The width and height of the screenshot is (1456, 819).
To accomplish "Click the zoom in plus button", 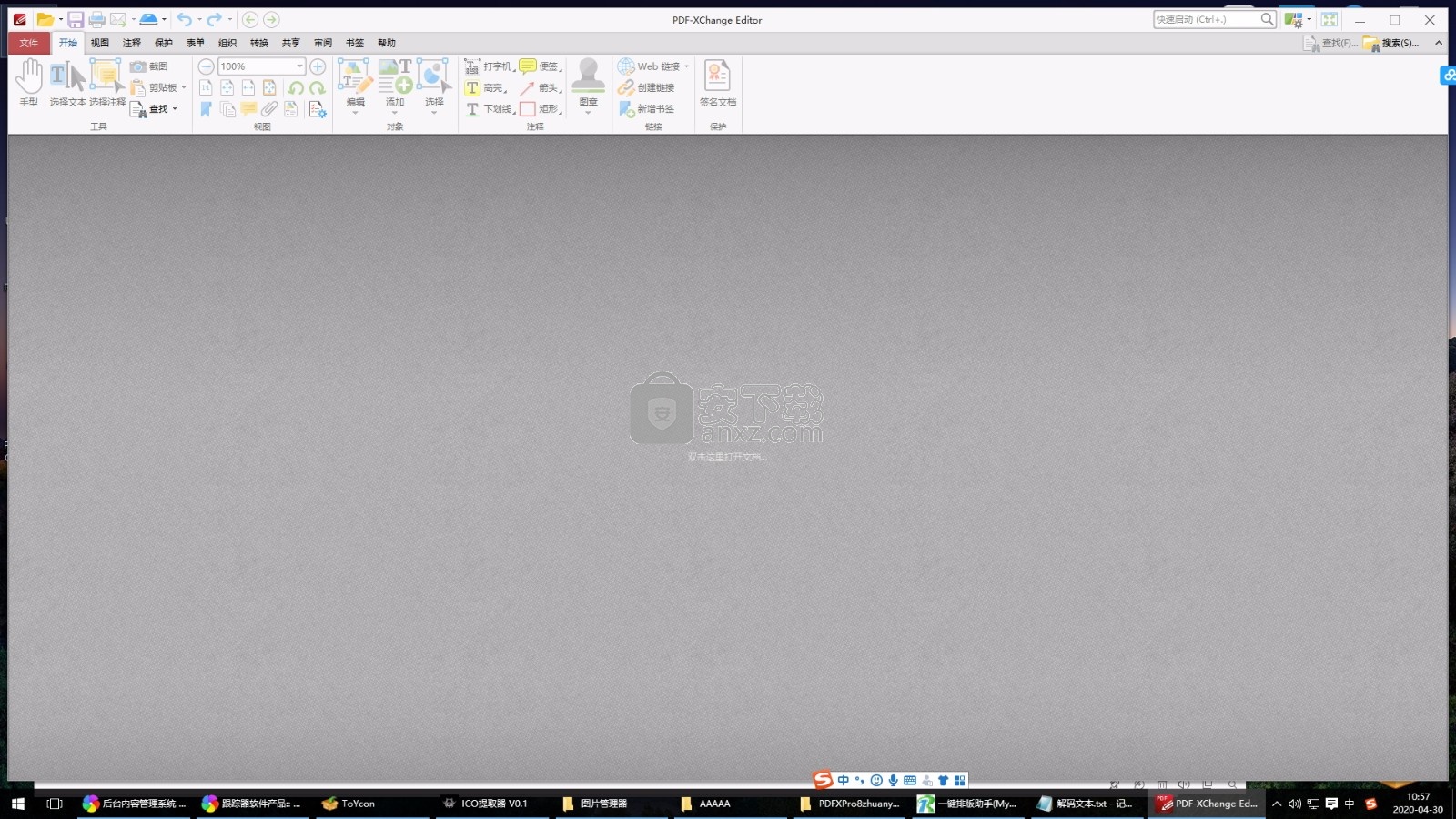I will tap(318, 66).
